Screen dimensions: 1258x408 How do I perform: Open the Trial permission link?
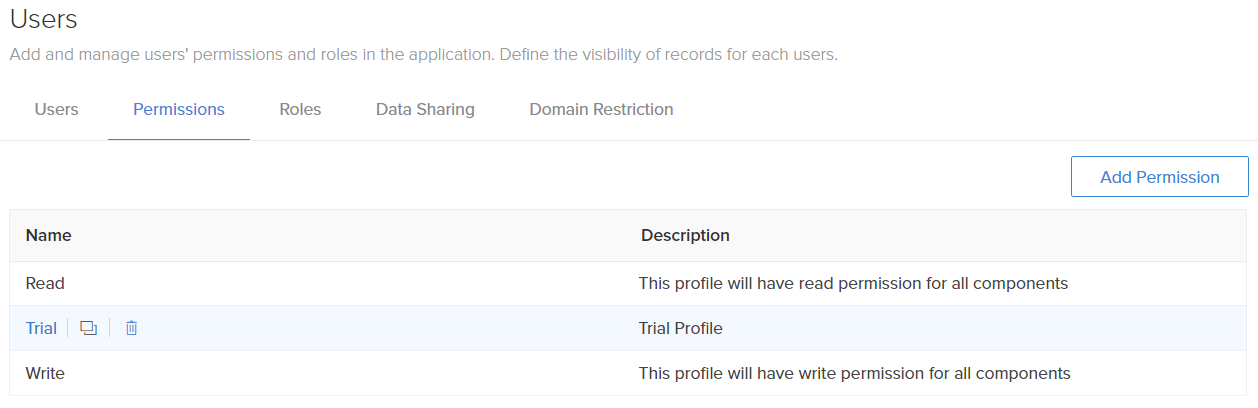point(41,328)
